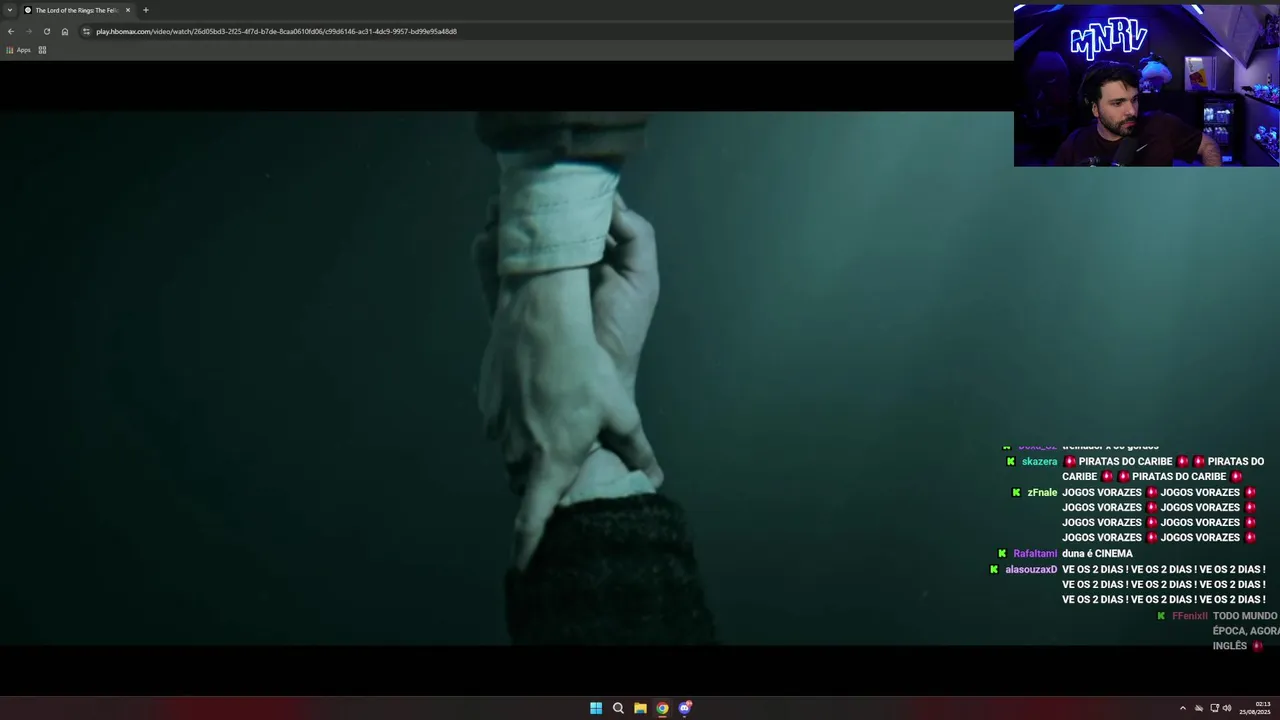Image resolution: width=1280 pixels, height=720 pixels.
Task: Open the Apps bookmarks shortcut
Action: pyautogui.click(x=19, y=50)
